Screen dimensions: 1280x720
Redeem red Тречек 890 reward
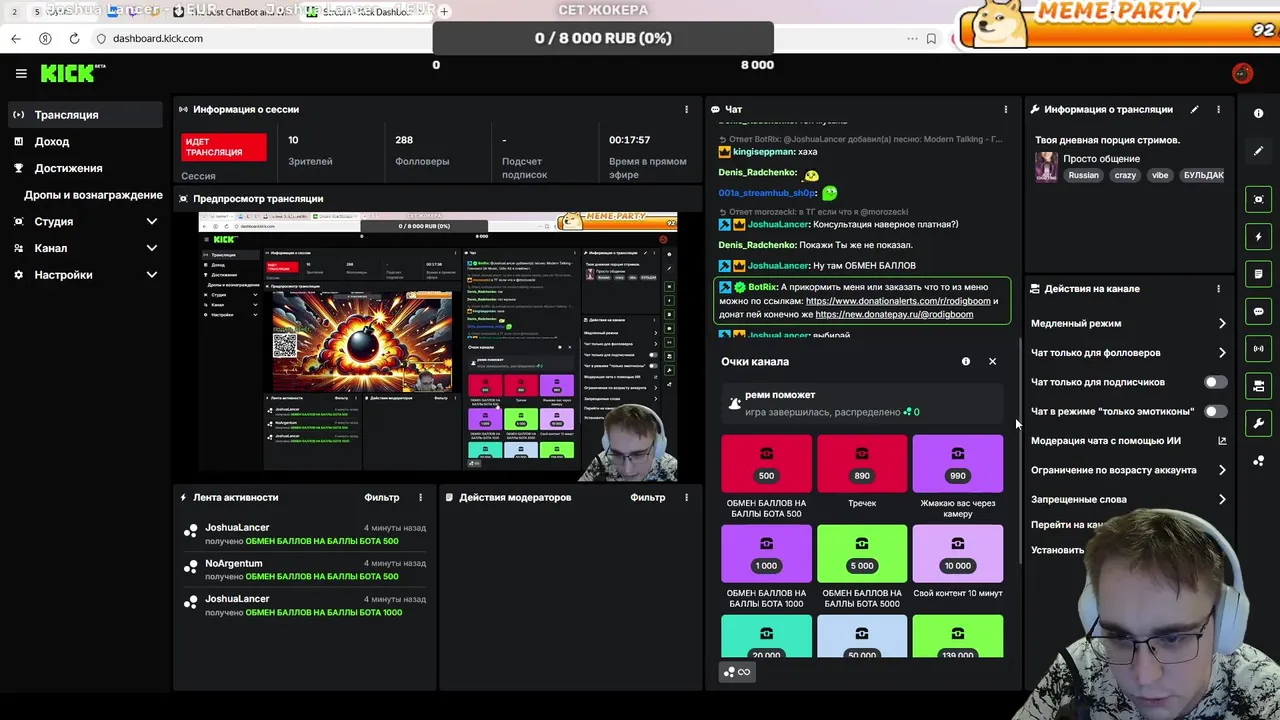pos(862,463)
